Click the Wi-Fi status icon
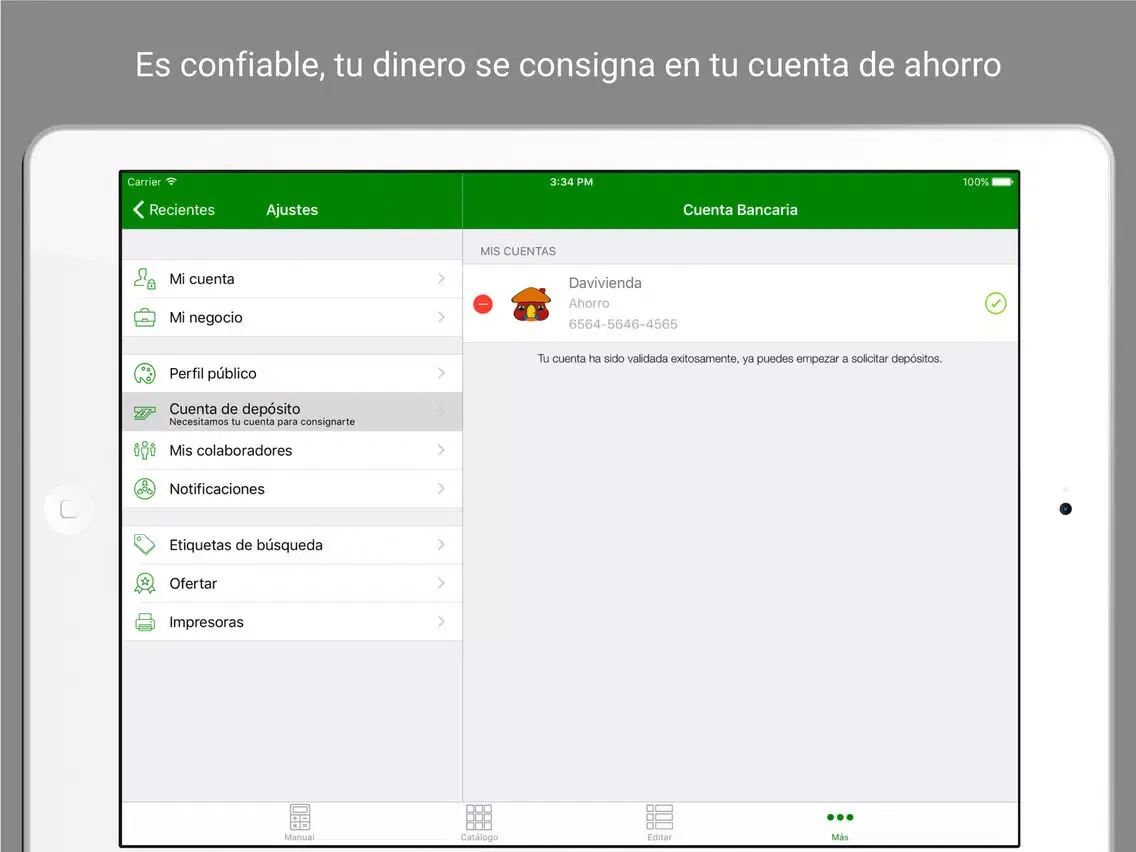This screenshot has width=1136, height=852. click(171, 181)
